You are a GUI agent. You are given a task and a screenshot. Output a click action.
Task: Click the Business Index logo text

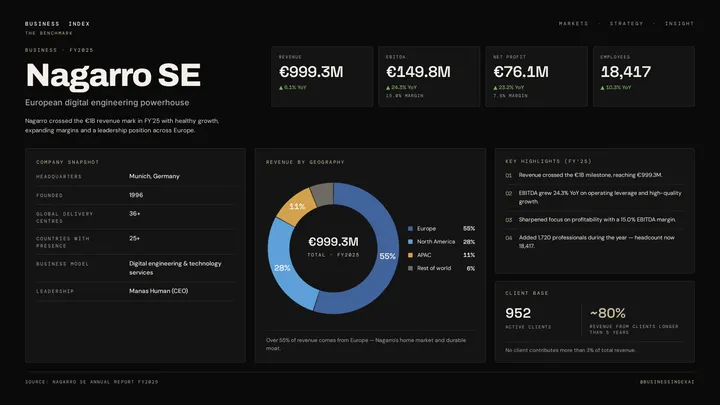point(57,24)
